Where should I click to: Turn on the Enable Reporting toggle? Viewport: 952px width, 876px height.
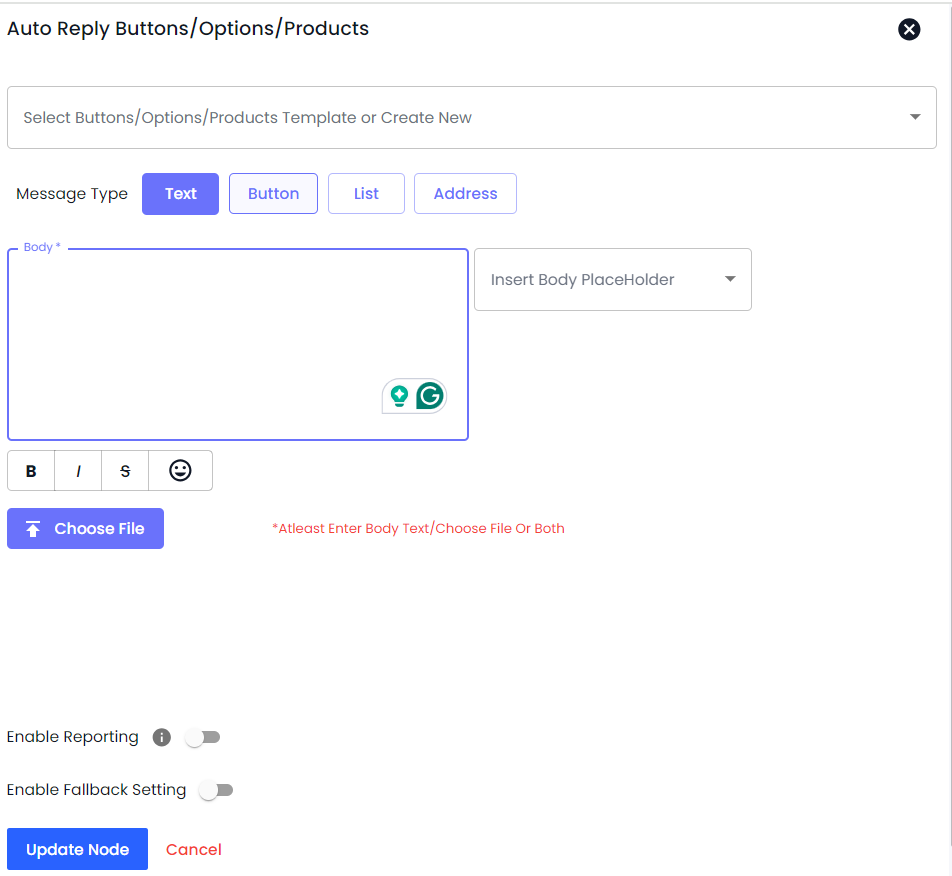pos(203,738)
